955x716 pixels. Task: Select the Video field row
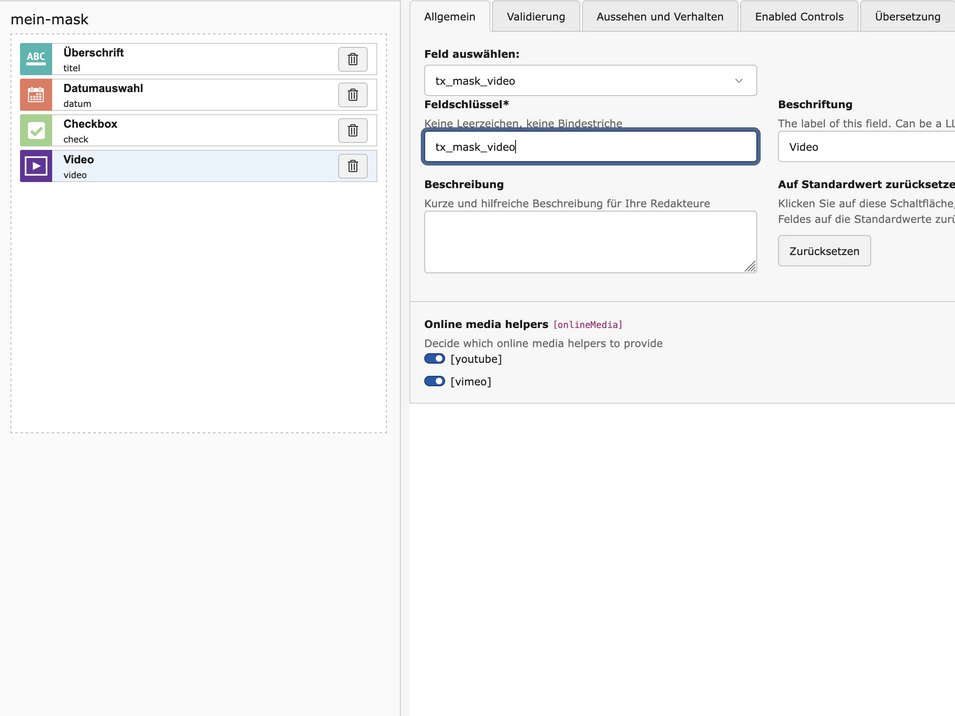click(199, 166)
